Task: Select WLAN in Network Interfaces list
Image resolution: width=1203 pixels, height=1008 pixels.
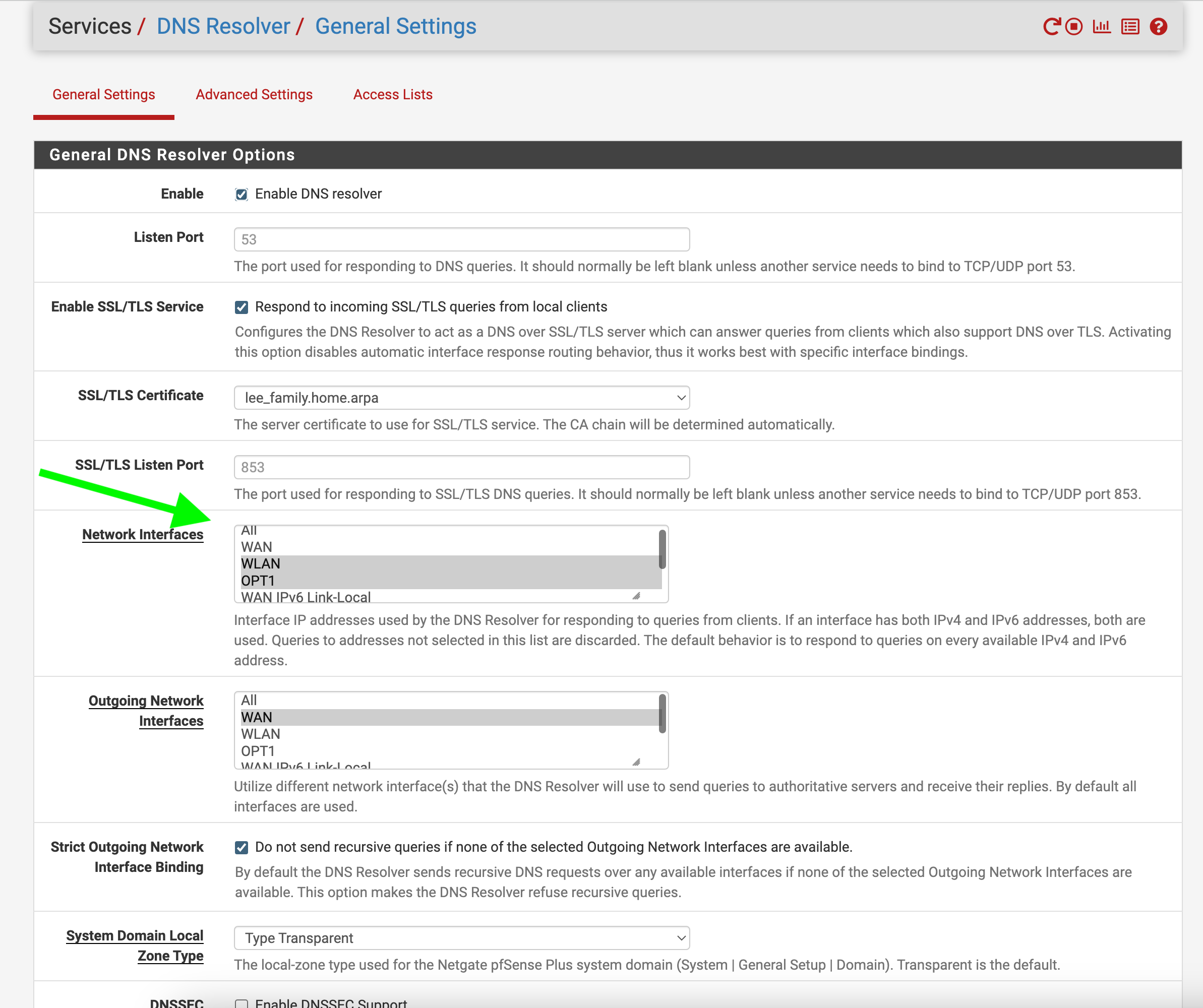Action: tap(450, 563)
